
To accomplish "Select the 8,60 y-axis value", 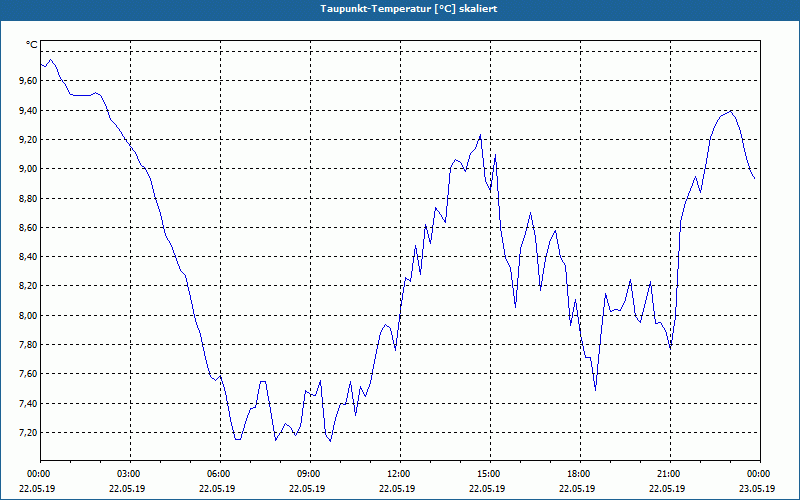I will coord(28,228).
